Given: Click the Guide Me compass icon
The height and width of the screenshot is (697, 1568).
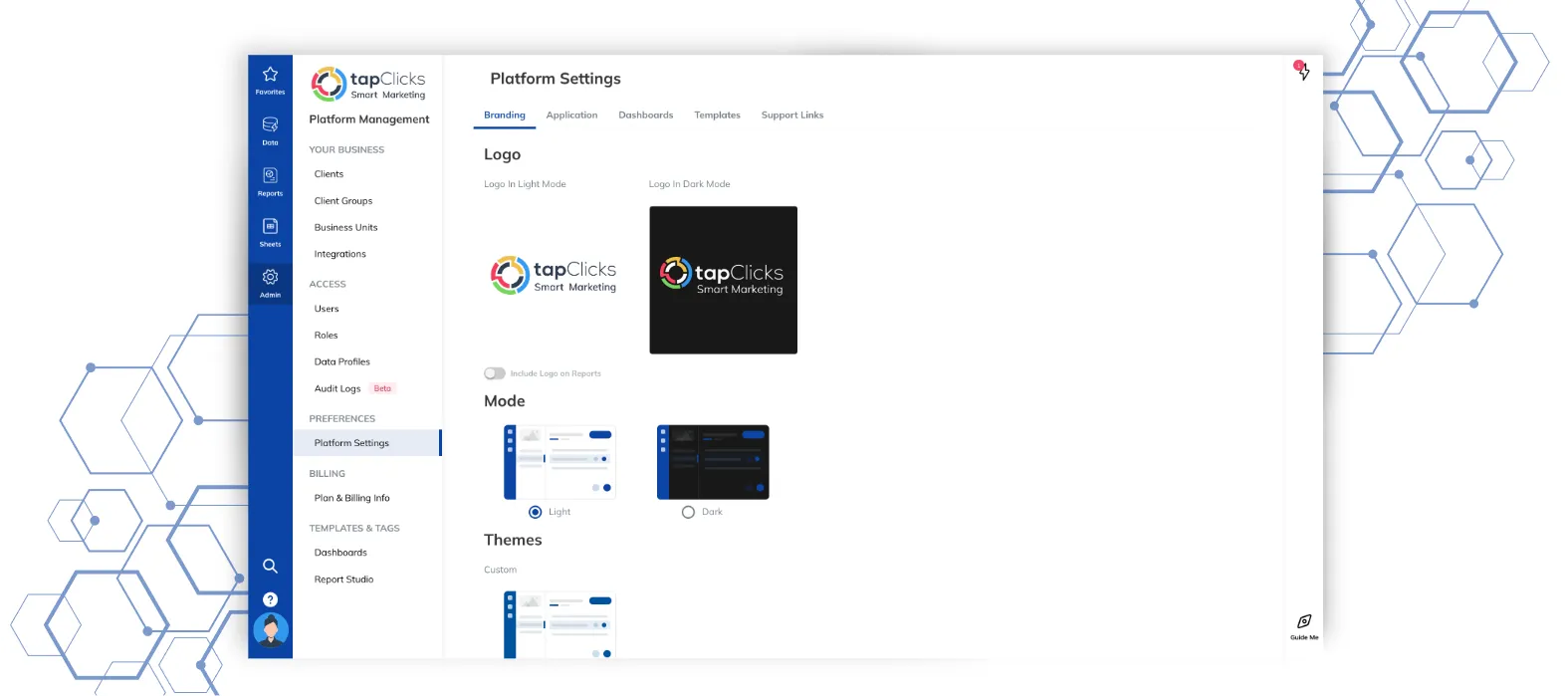Looking at the screenshot, I should [1304, 622].
